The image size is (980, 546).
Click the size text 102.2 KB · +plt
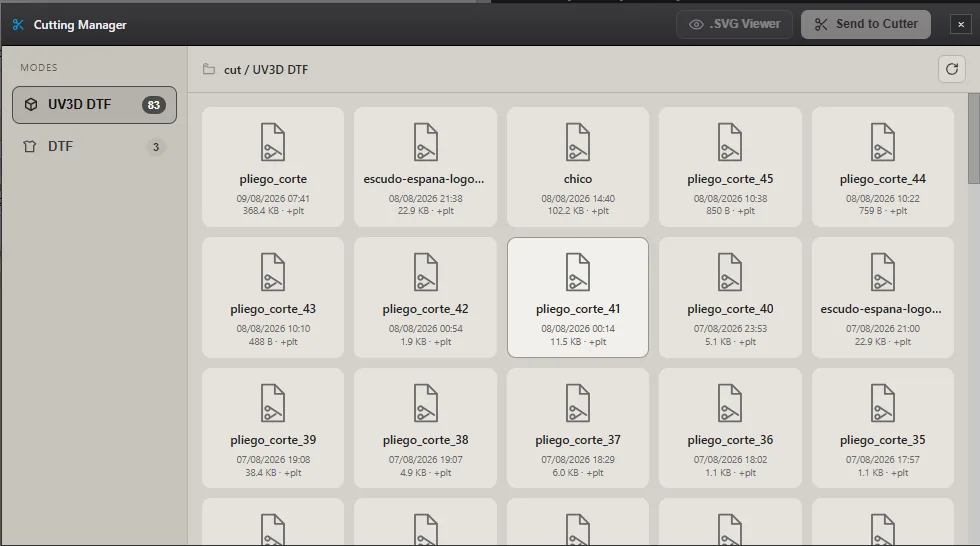pos(578,211)
